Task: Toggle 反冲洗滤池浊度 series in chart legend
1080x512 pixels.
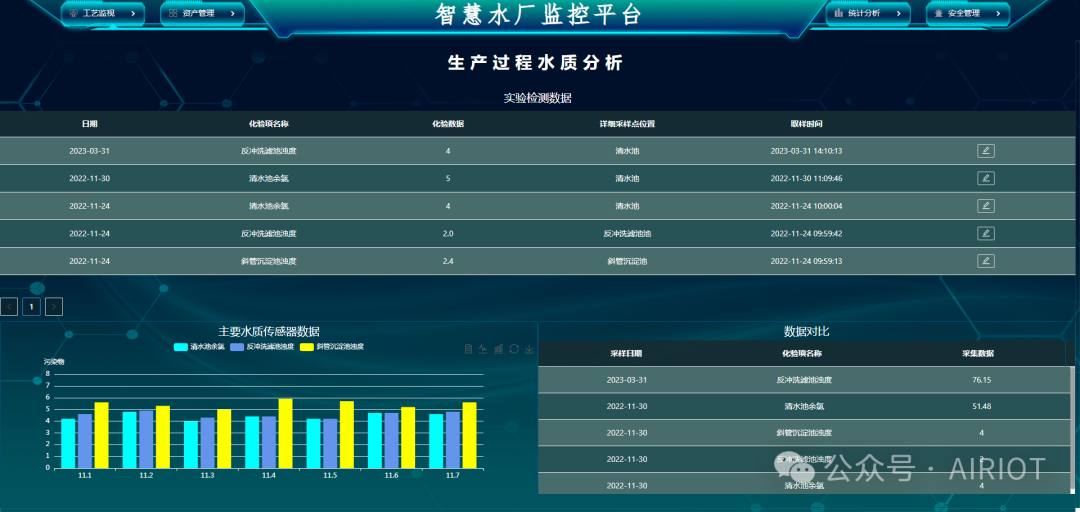Action: pyautogui.click(x=262, y=347)
